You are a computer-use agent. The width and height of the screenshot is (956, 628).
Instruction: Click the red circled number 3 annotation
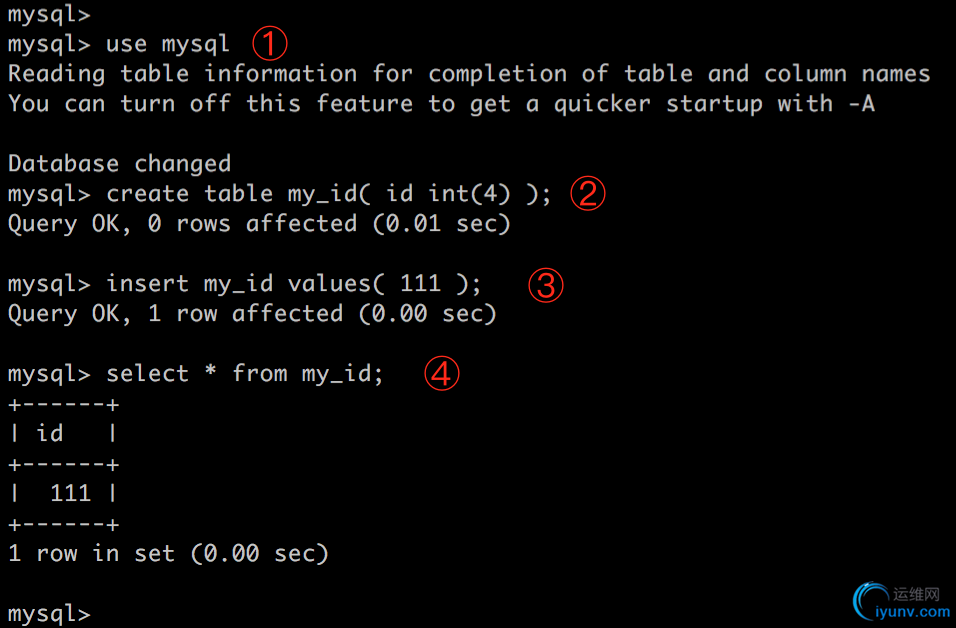[546, 285]
